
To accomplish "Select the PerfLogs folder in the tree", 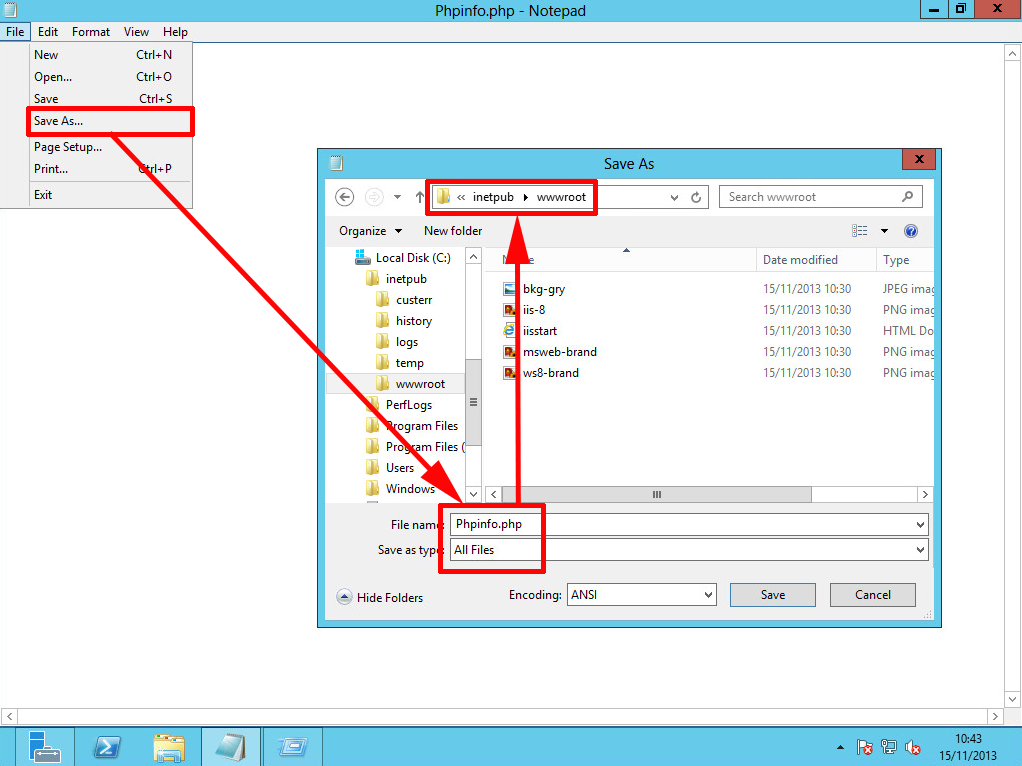I will (399, 405).
